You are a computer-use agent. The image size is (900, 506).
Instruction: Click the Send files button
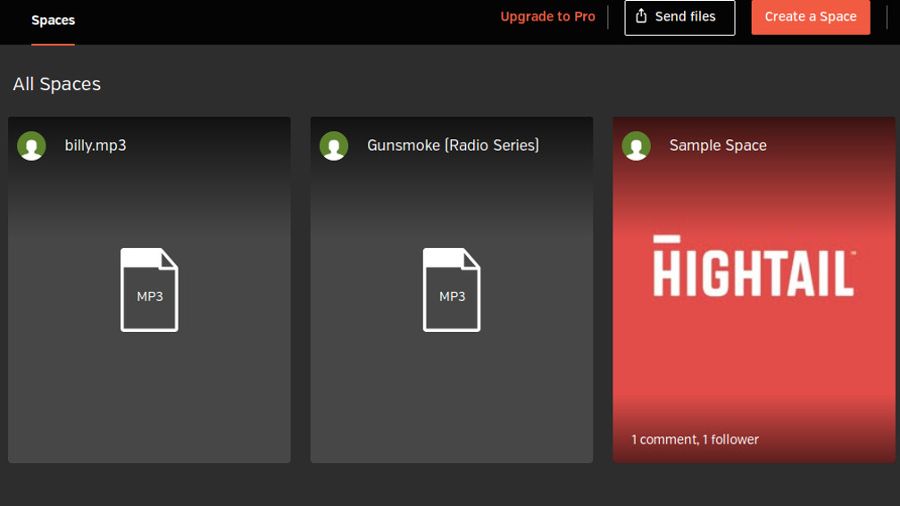[680, 17]
